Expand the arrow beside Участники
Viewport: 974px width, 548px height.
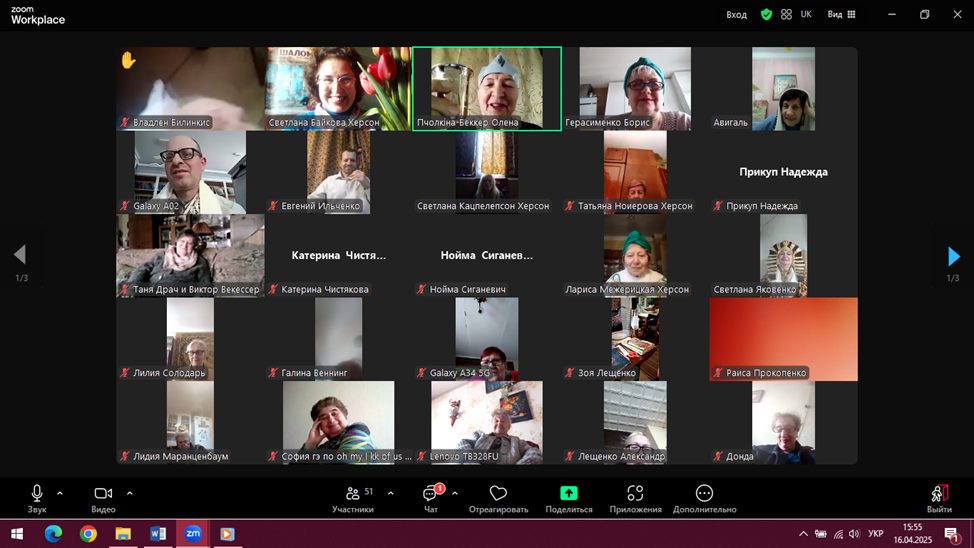coord(390,493)
